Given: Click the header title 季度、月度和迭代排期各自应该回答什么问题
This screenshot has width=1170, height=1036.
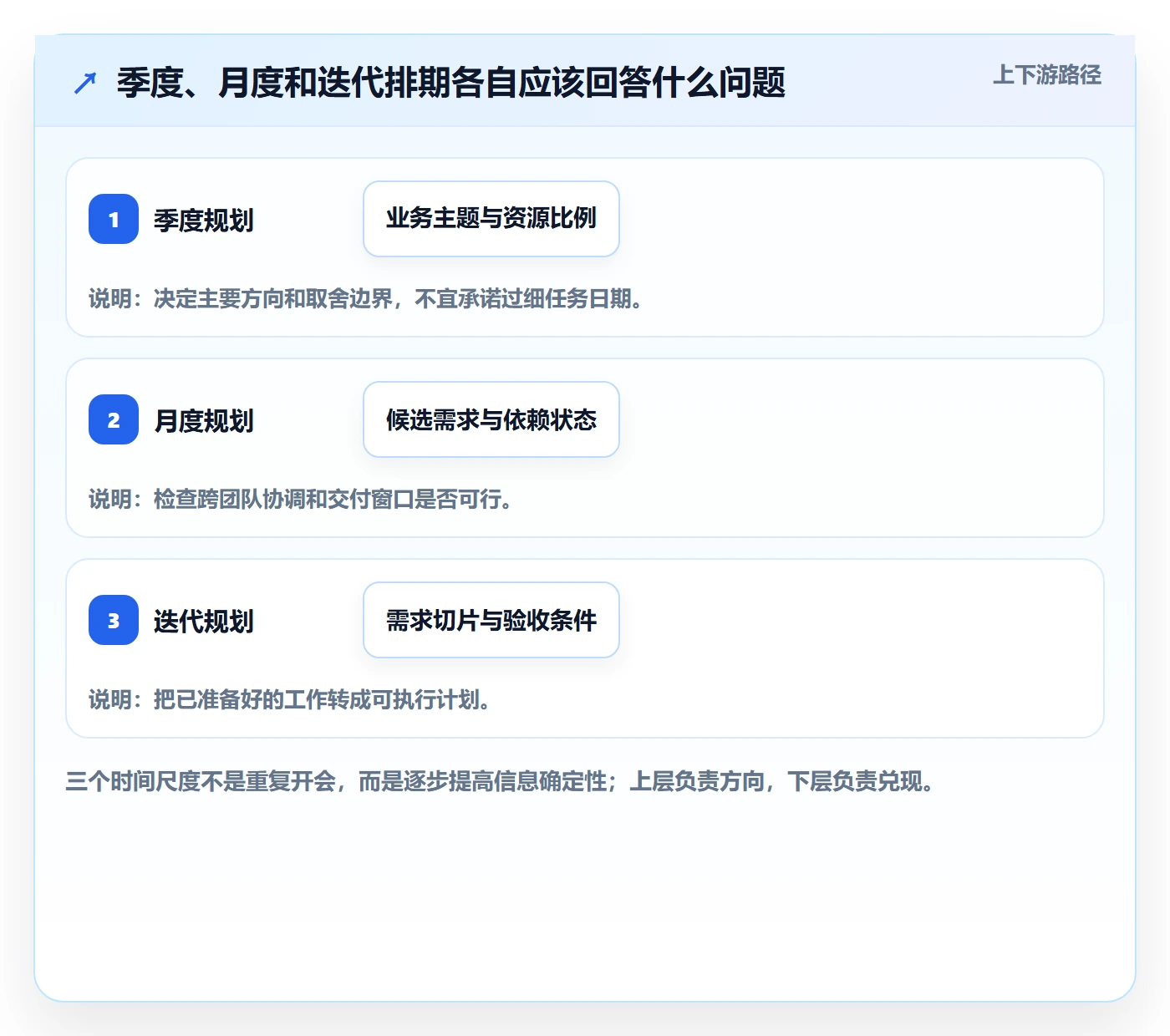Looking at the screenshot, I should point(451,83).
